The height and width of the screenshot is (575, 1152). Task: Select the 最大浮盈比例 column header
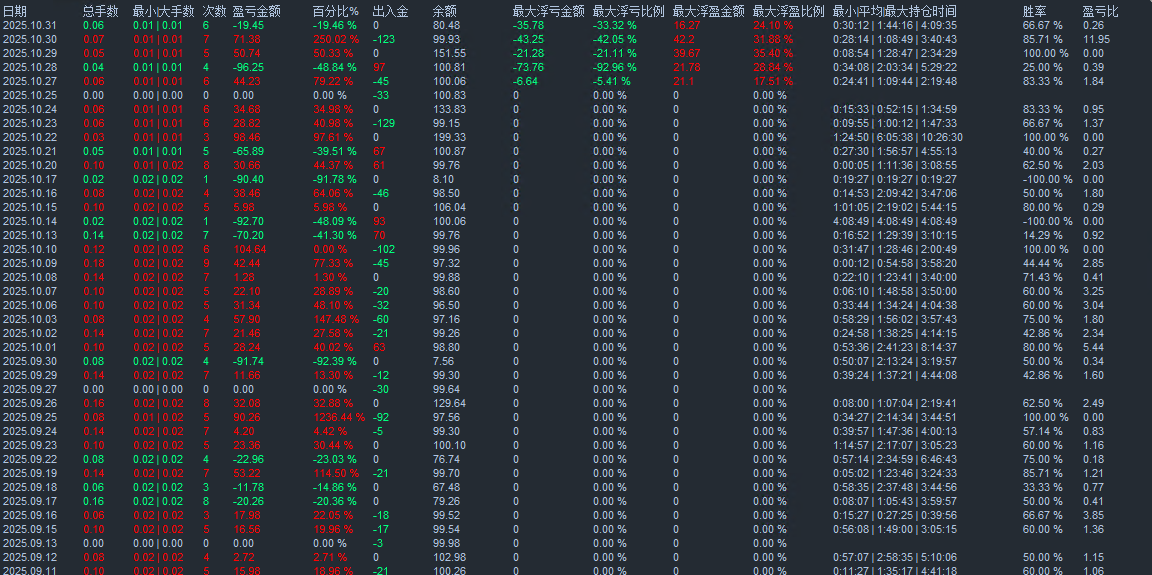click(x=789, y=11)
